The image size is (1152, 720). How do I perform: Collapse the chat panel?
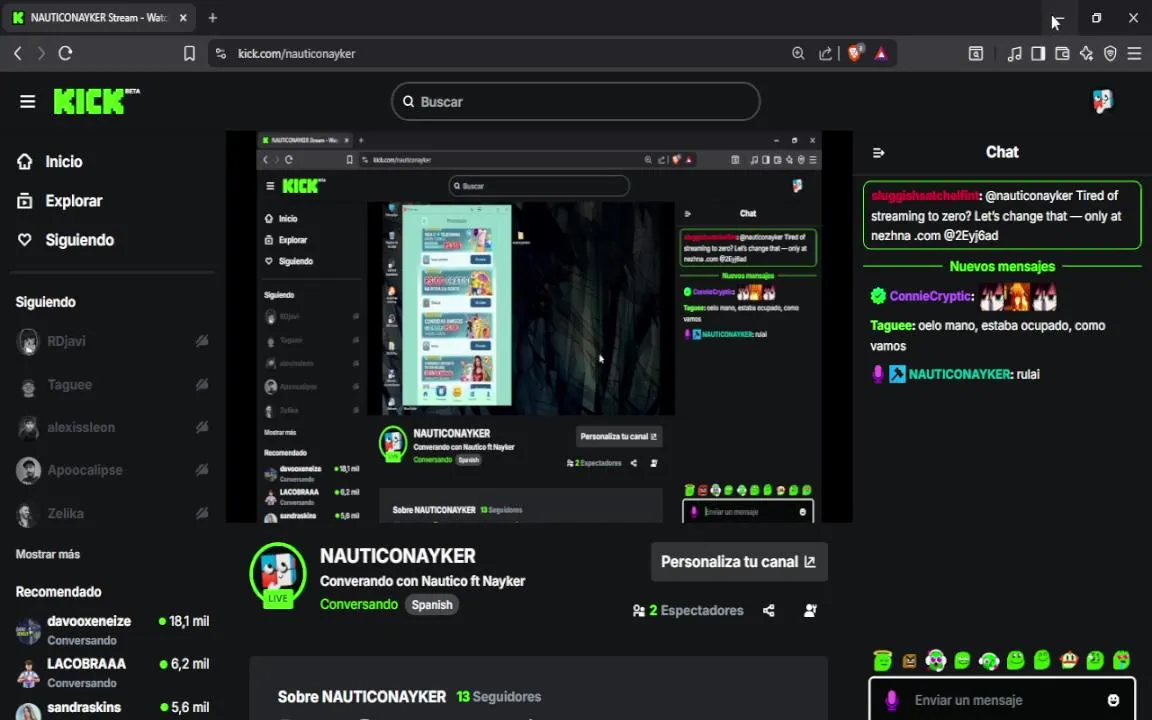(x=878, y=153)
